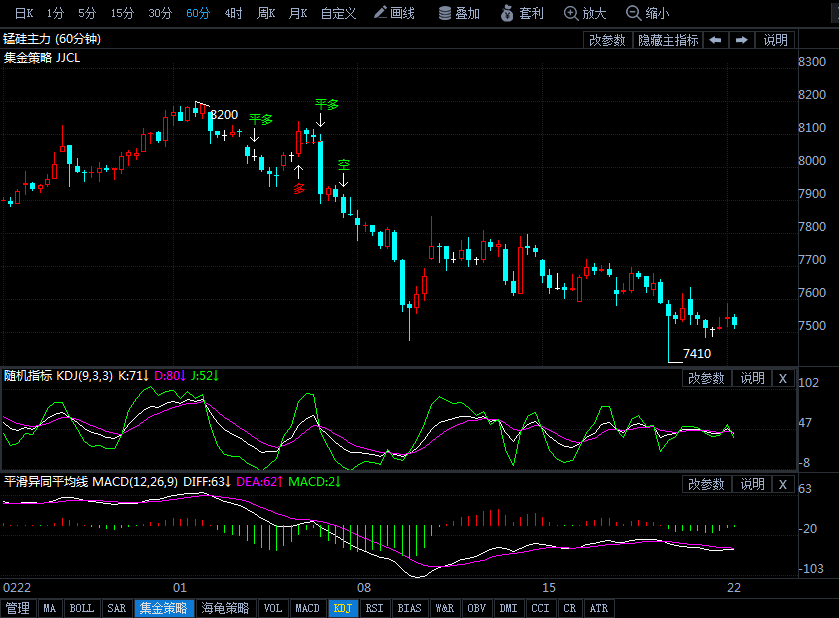The image size is (839, 618).
Task: Go to next main indicator with right arrow
Action: (742, 40)
